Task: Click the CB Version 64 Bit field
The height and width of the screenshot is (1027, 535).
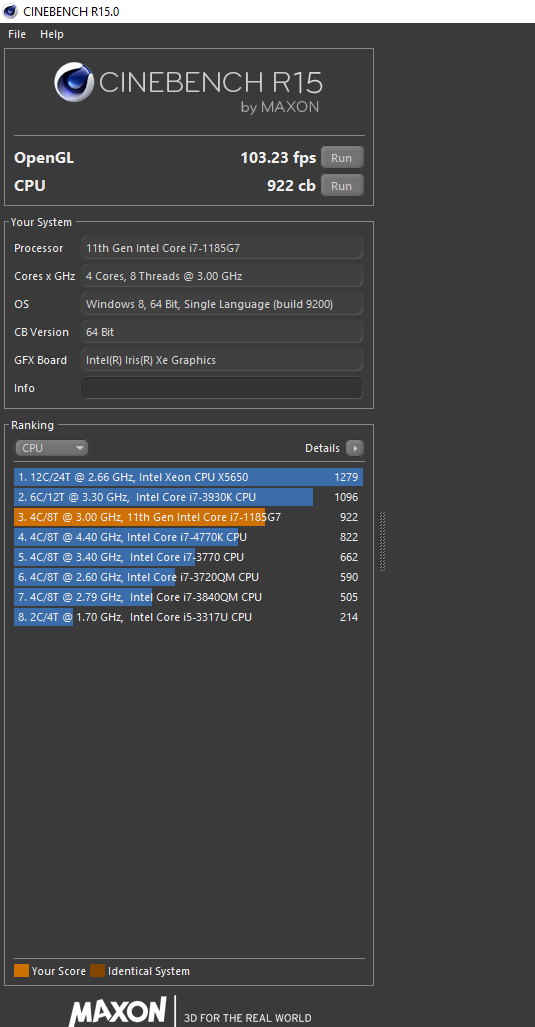Action: point(222,332)
